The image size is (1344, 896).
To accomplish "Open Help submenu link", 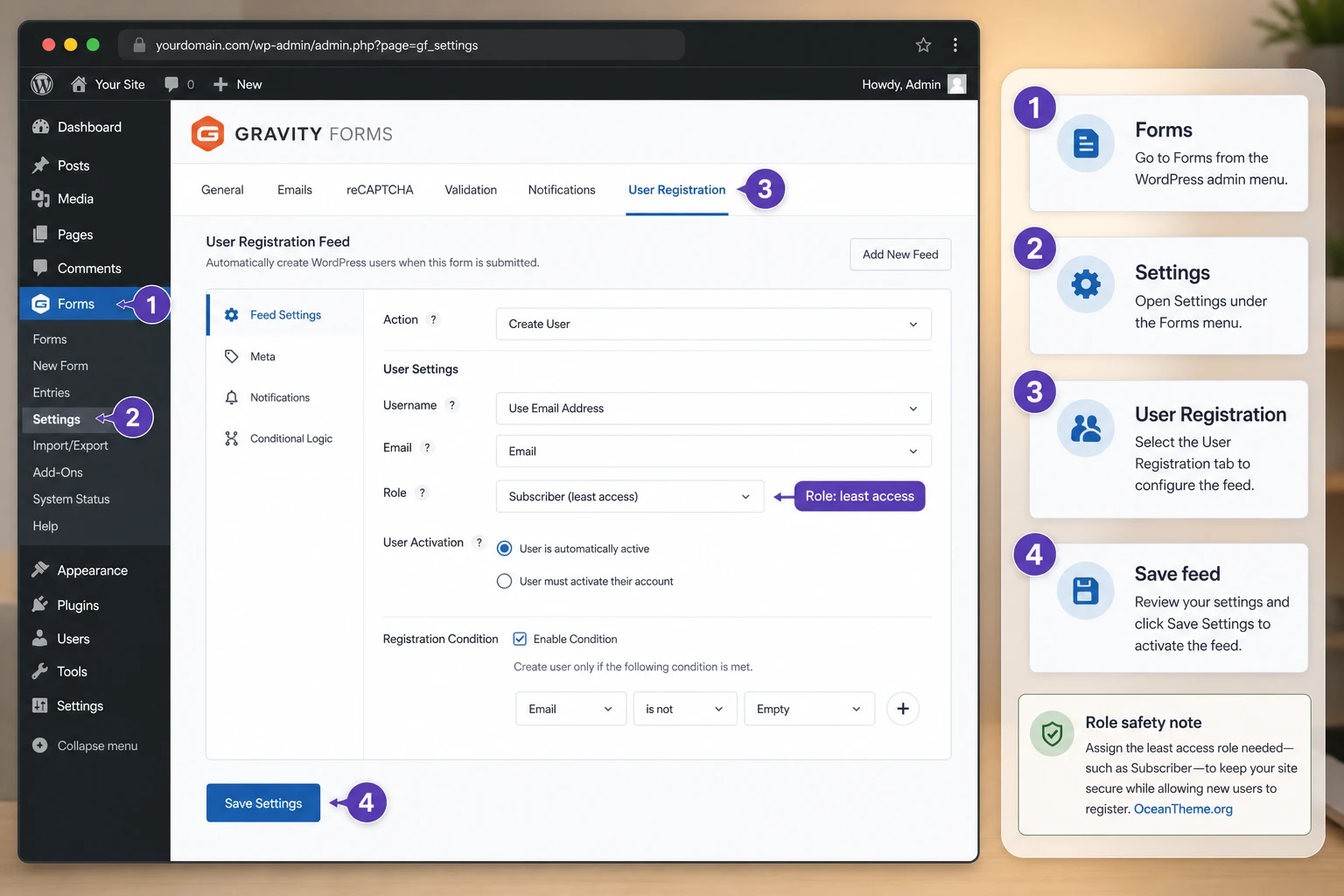I will tap(45, 526).
